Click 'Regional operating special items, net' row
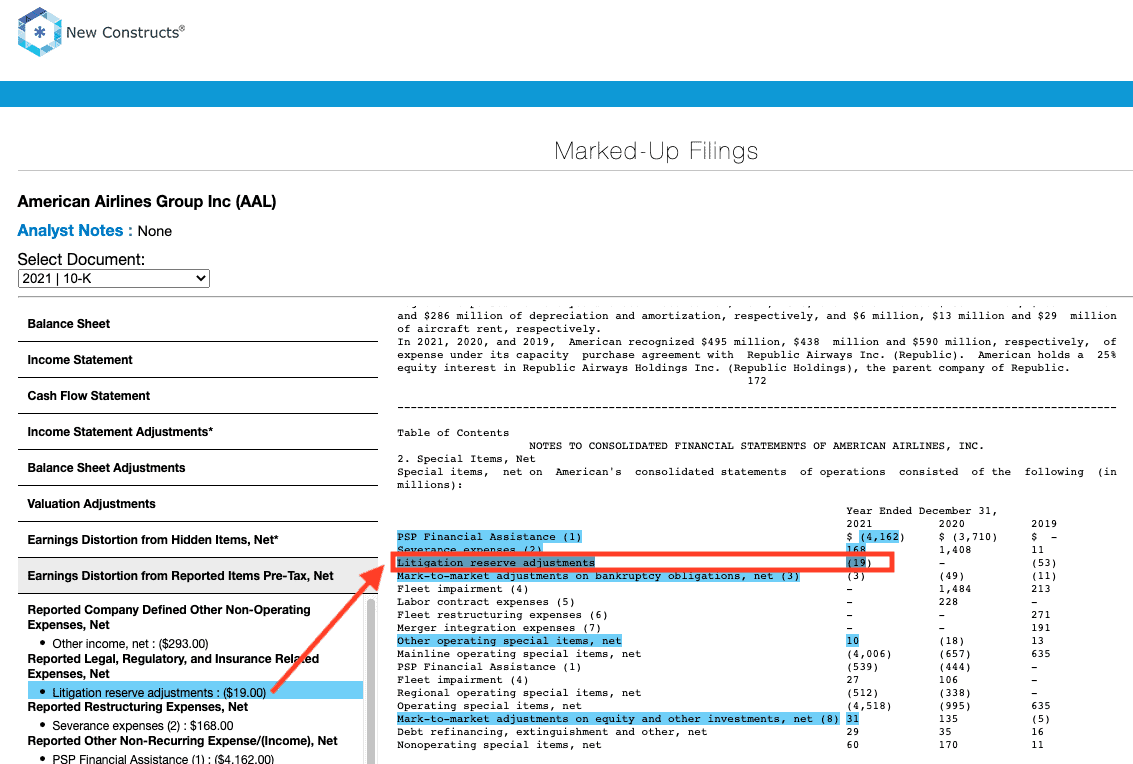This screenshot has width=1133, height=764. click(519, 693)
